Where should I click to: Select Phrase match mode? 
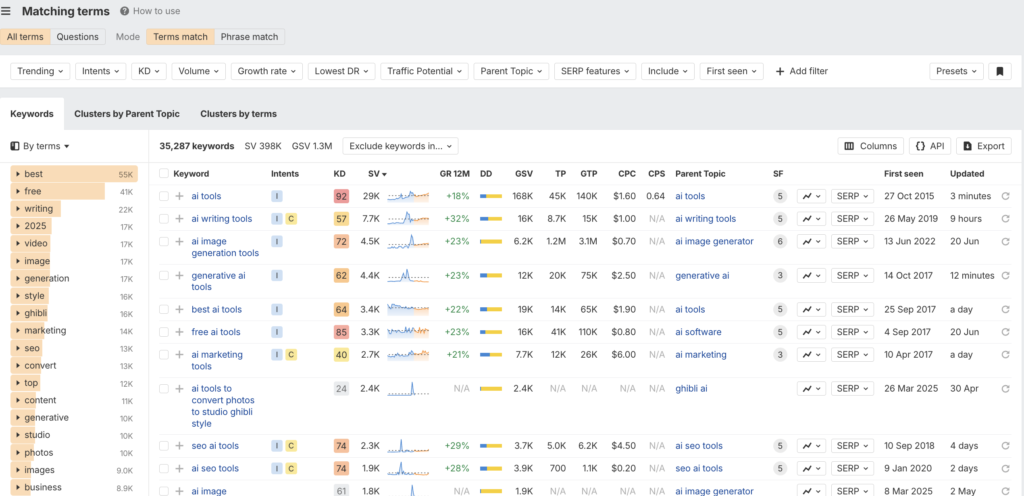tap(249, 37)
